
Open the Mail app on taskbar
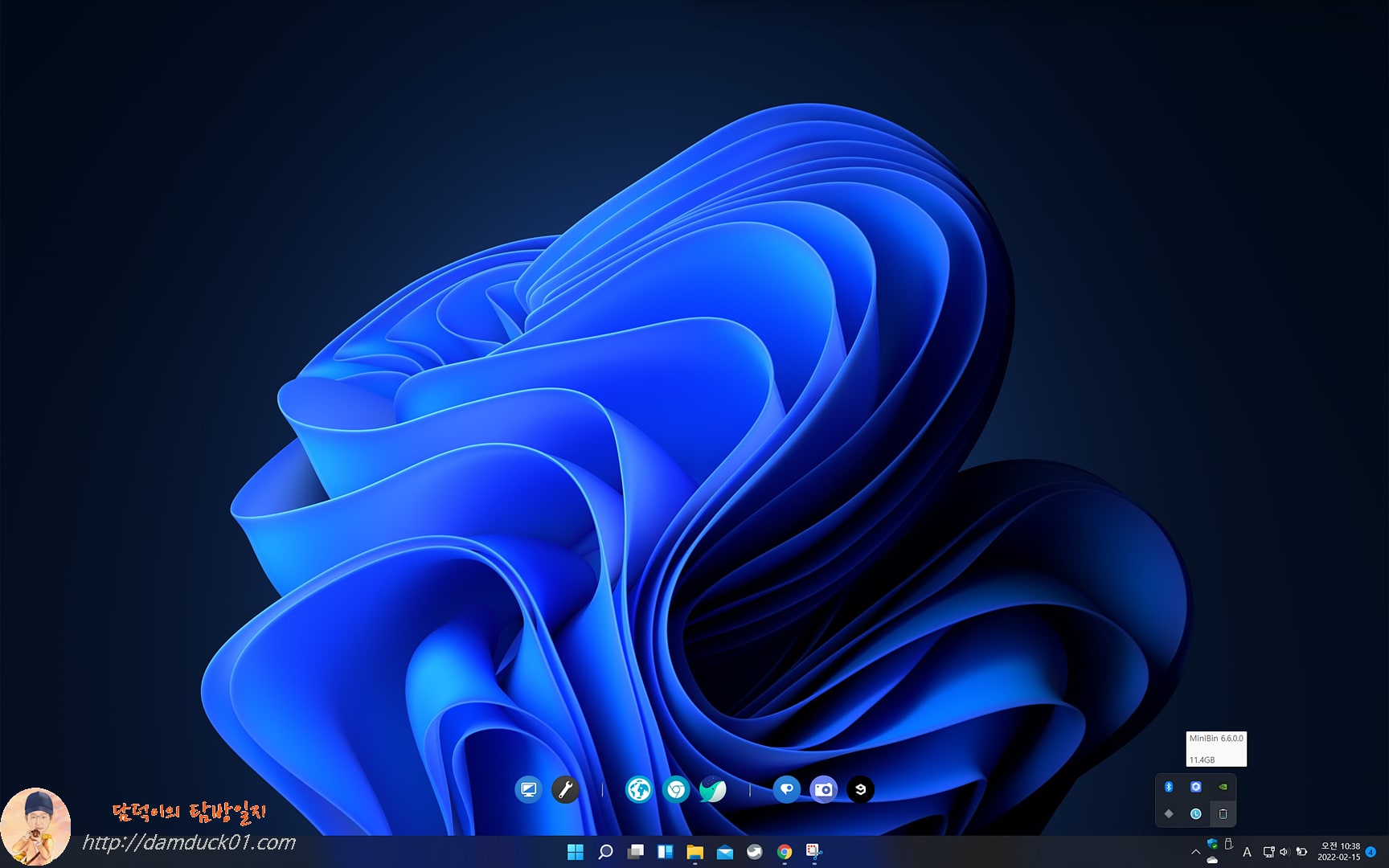point(725,852)
